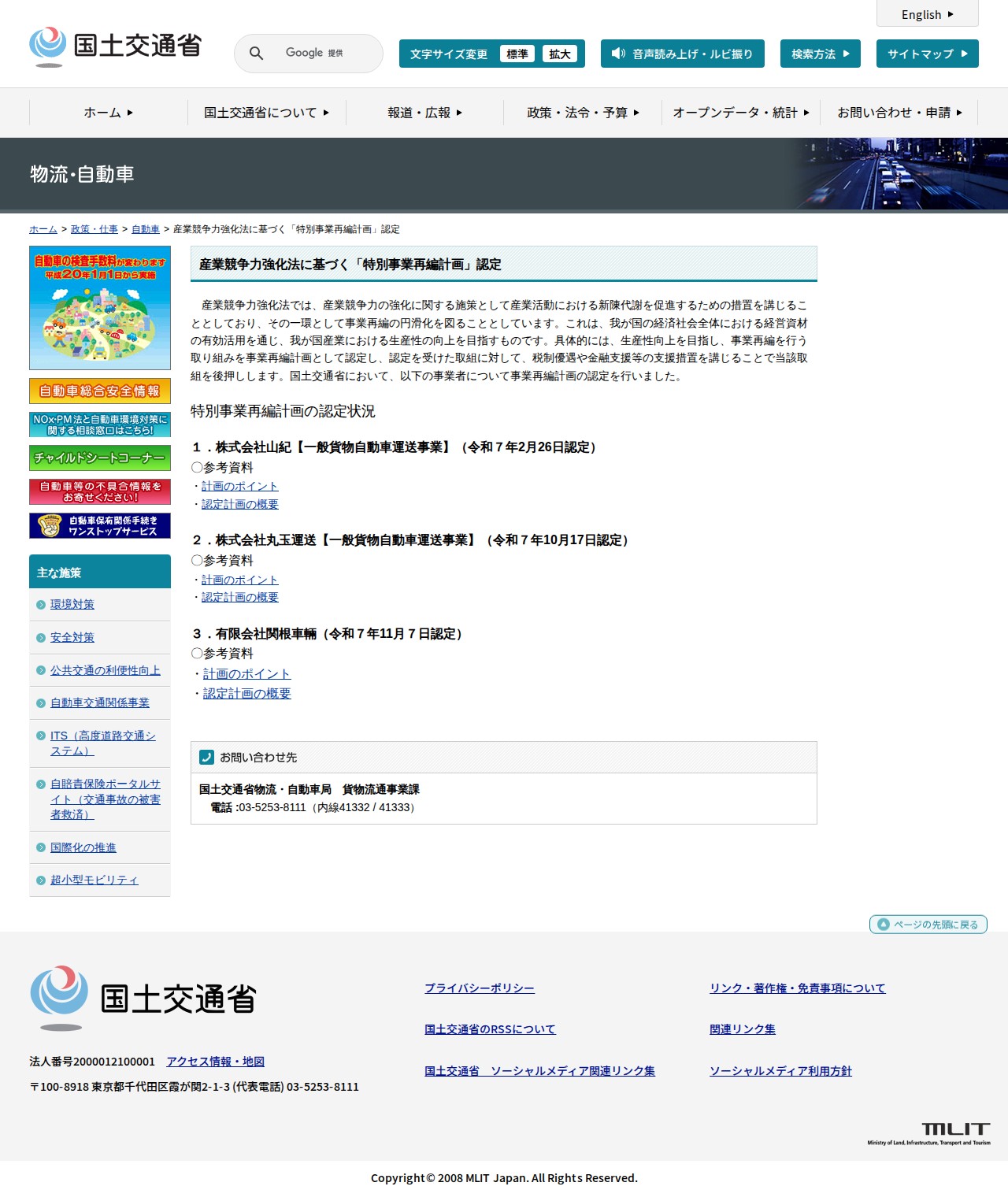
Task: Open 認定計画の概要 for 株式会社山紀
Action: (240, 504)
